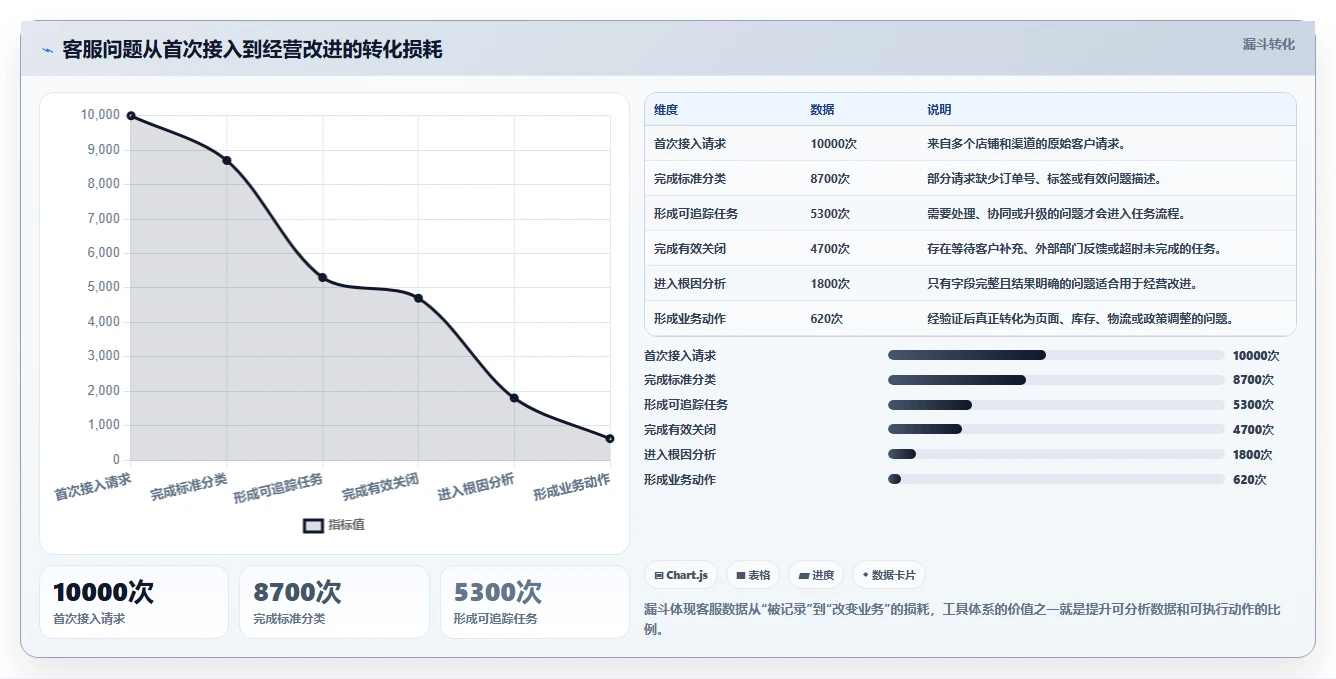This screenshot has width=1336, height=679.
Task: Click the 8700次 完成标准分类 stat card
Action: pyautogui.click(x=334, y=602)
